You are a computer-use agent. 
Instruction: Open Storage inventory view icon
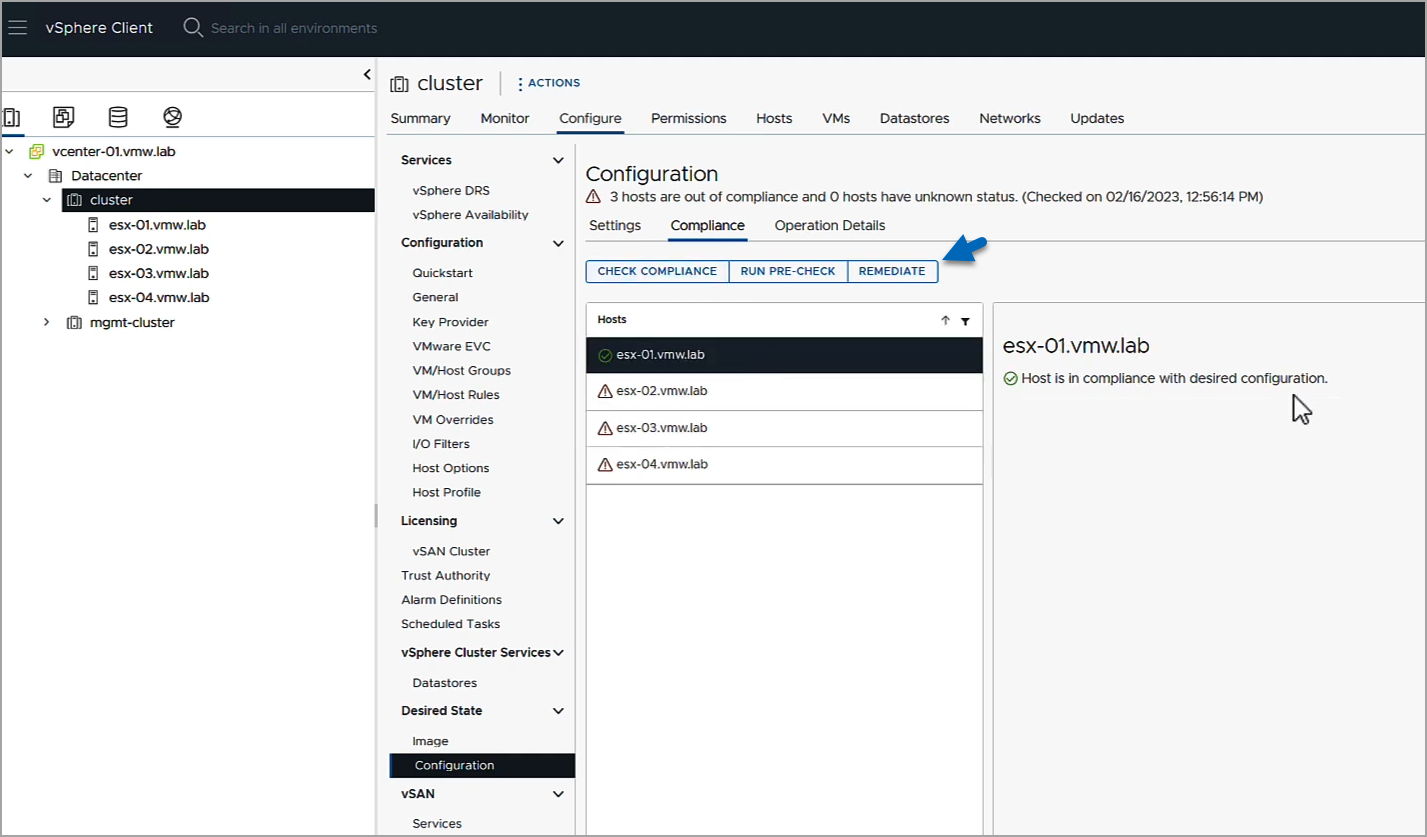pos(118,117)
